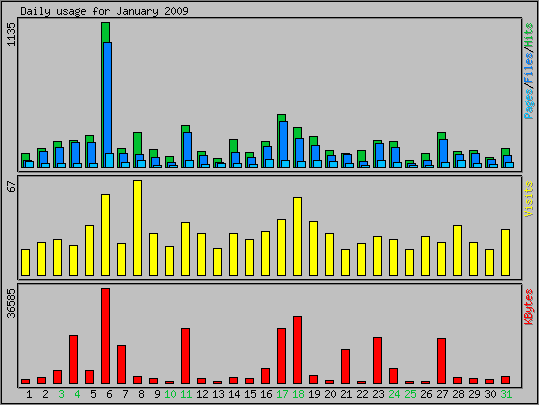The image size is (539, 405).
Task: Select the day 18 label on the axis
Action: pyautogui.click(x=298, y=394)
